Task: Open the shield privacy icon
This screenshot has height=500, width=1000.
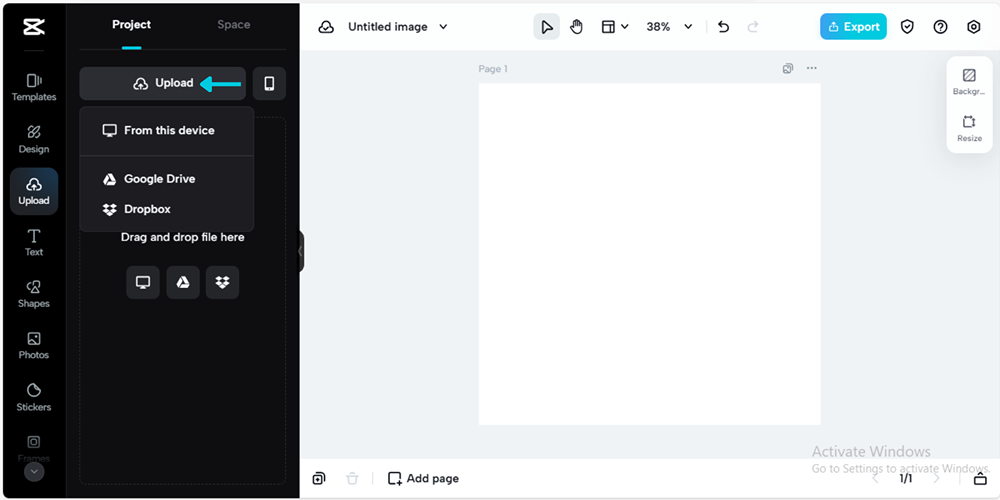Action: click(x=907, y=27)
